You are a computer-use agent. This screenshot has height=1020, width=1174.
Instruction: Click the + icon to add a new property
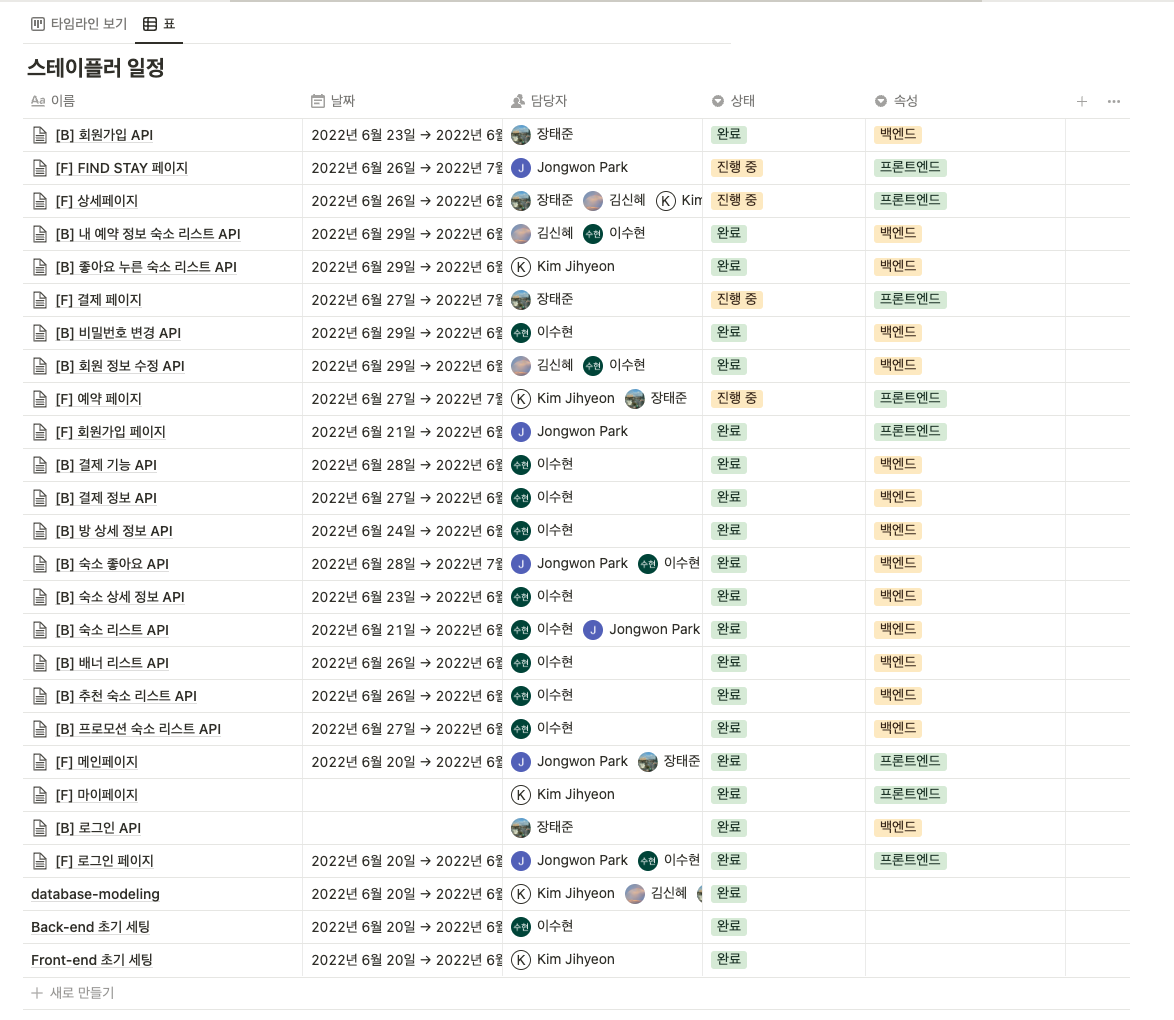coord(1081,101)
